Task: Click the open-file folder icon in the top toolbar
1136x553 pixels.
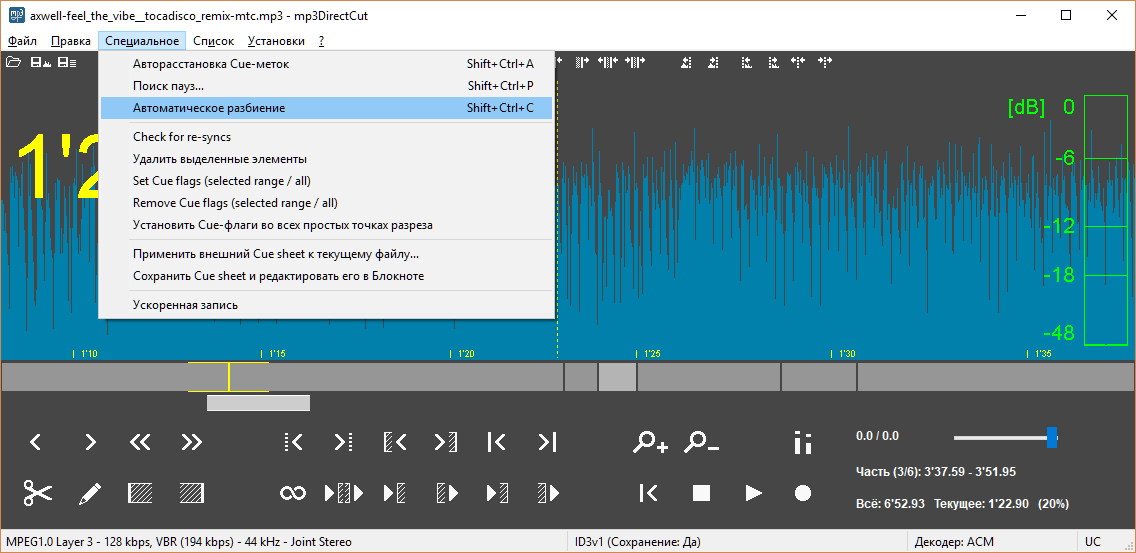Action: (x=13, y=62)
